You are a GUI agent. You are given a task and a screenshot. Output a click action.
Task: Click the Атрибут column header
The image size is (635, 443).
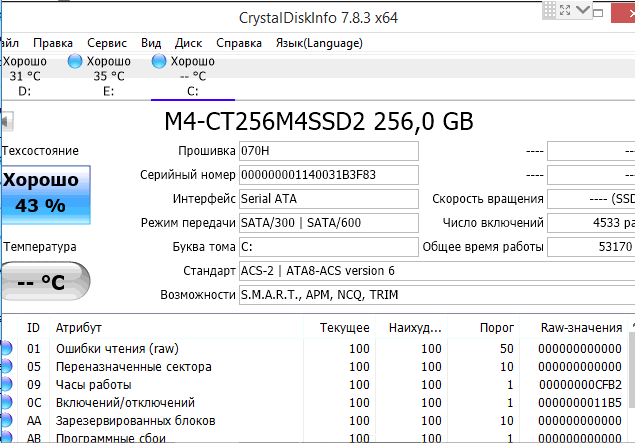click(78, 328)
